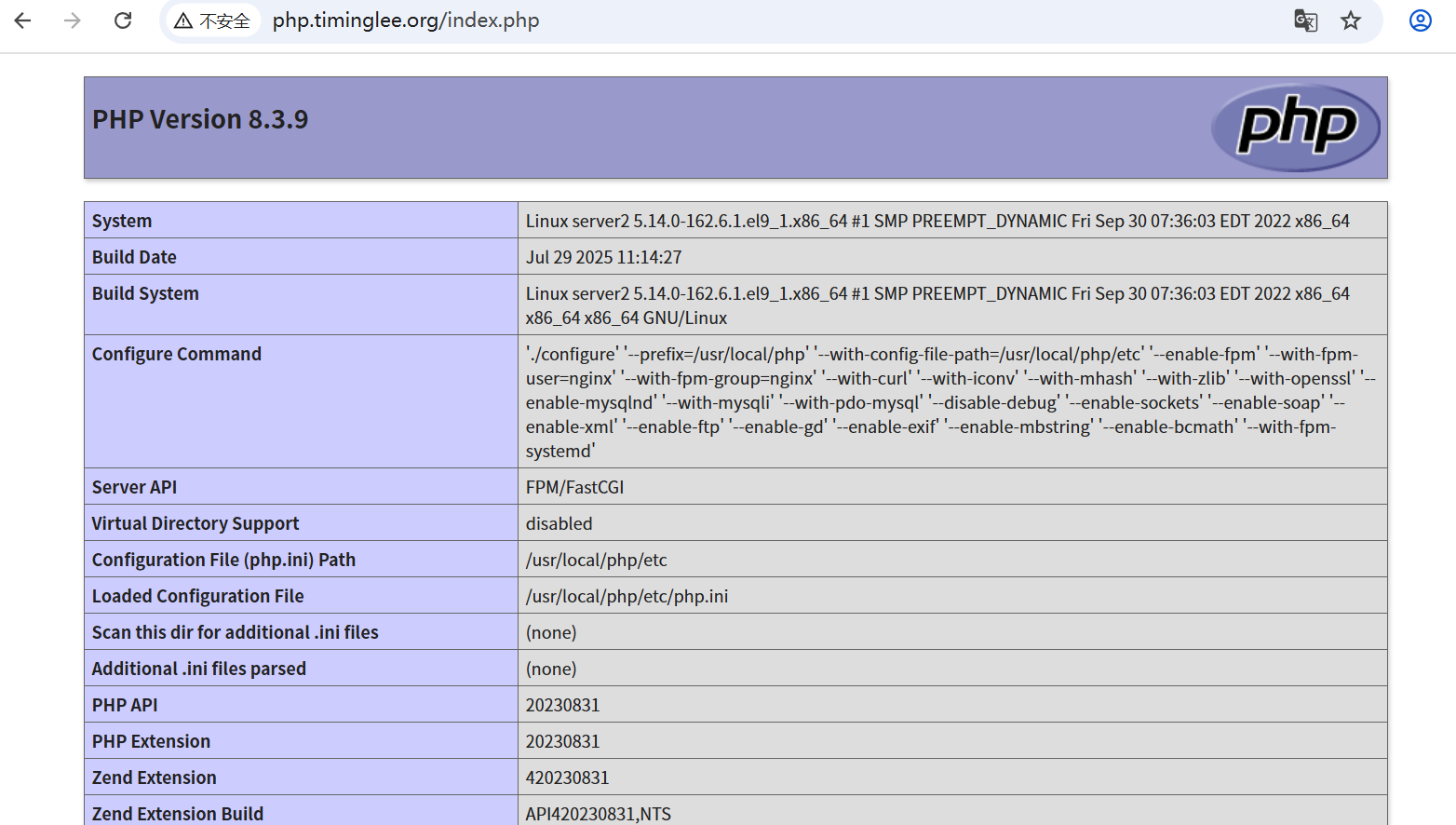The height and width of the screenshot is (825, 1456).
Task: Go back with the browser back arrow
Action: [x=23, y=20]
